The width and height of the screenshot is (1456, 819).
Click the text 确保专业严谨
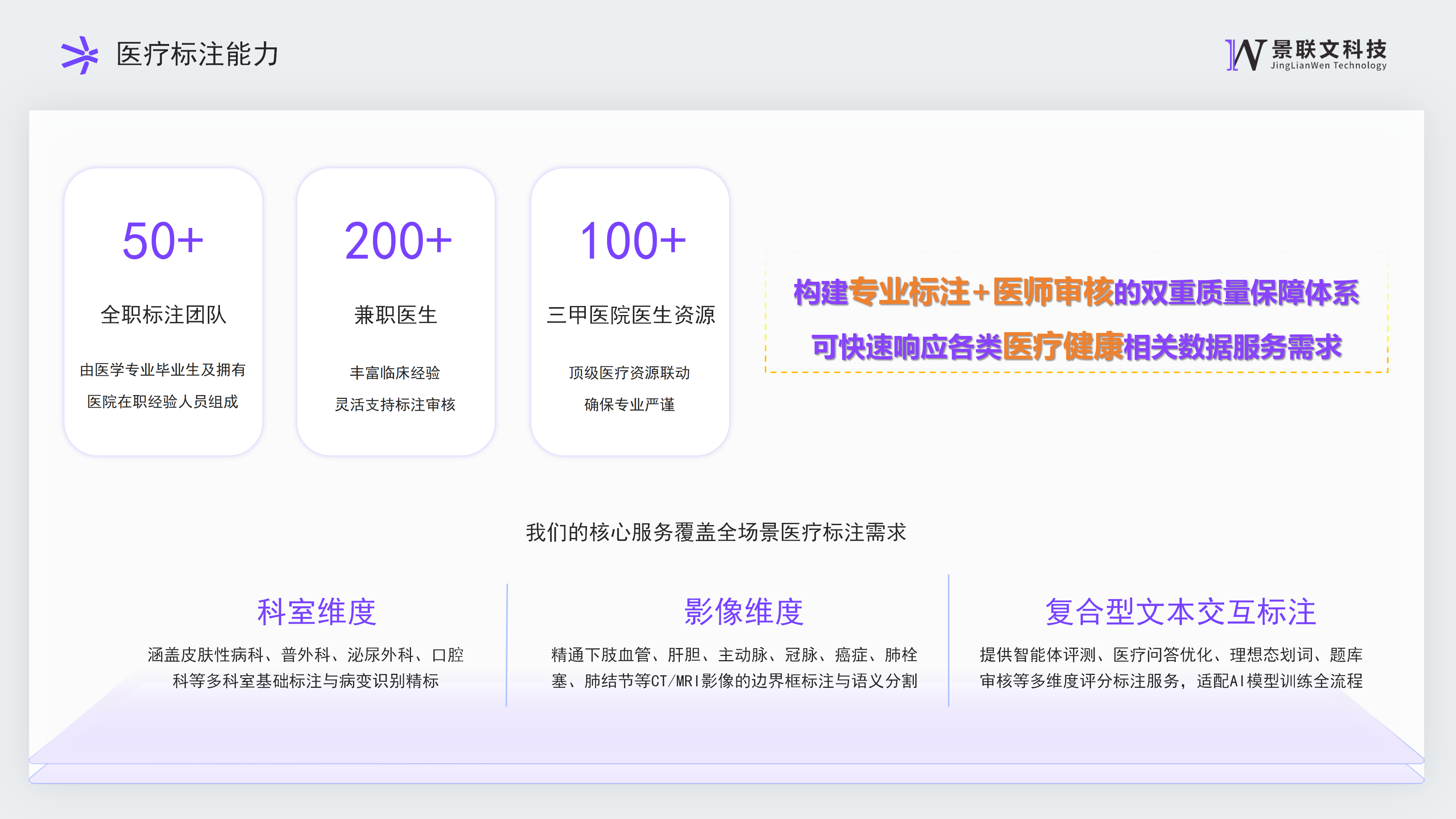pyautogui.click(x=629, y=404)
